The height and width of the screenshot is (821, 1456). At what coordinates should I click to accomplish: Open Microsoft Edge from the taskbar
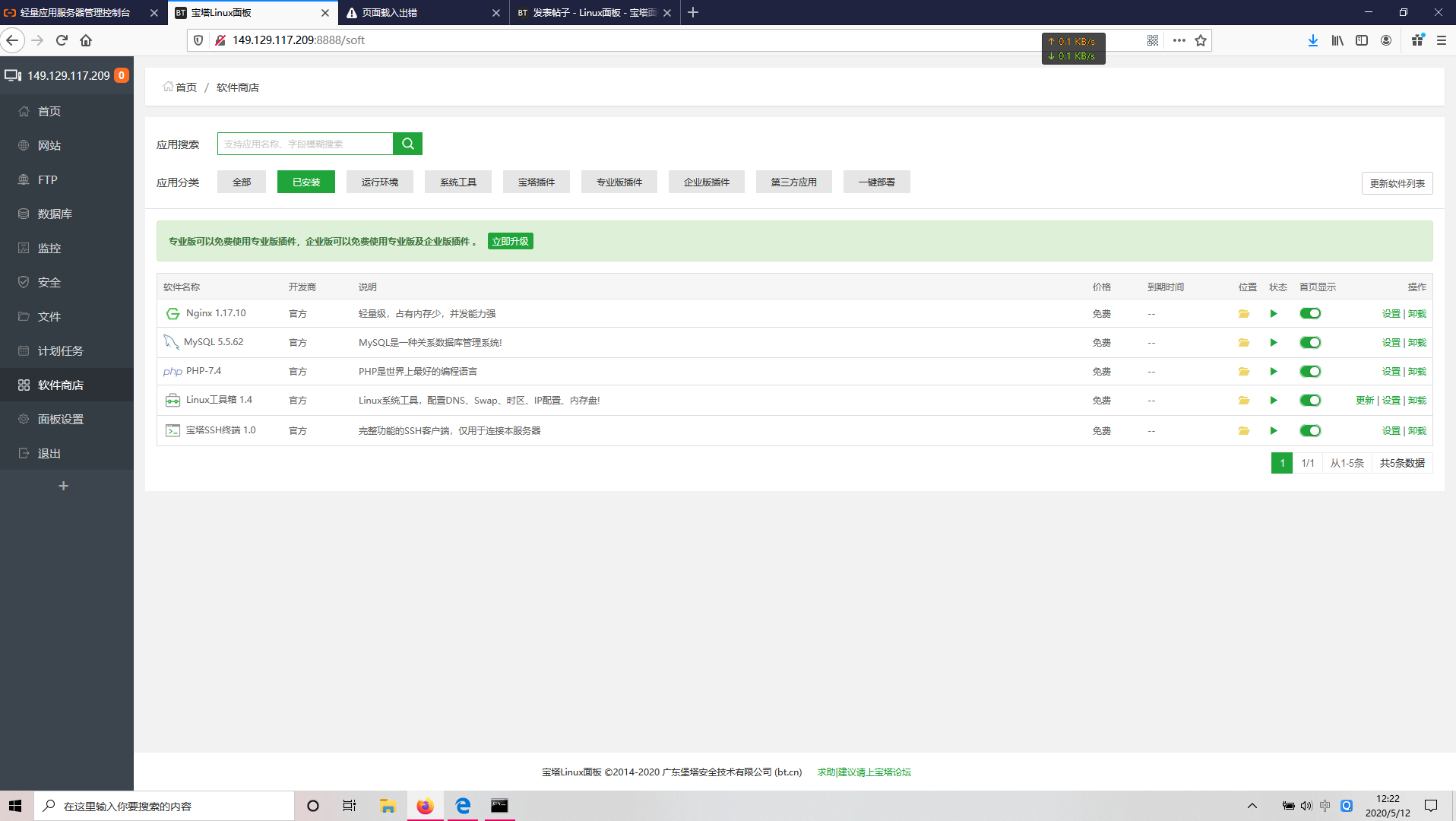click(x=462, y=806)
